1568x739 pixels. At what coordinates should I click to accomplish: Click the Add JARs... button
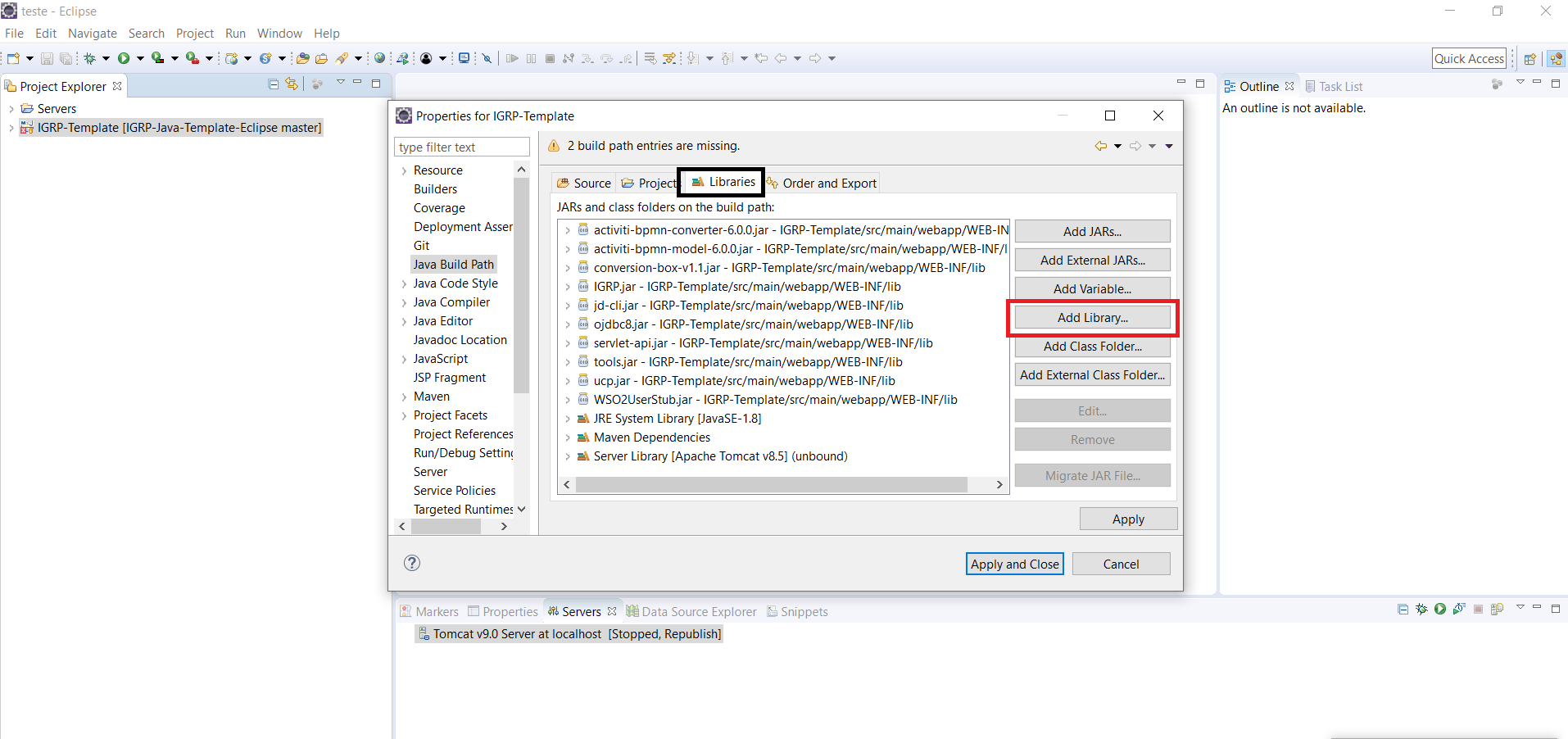coord(1092,232)
